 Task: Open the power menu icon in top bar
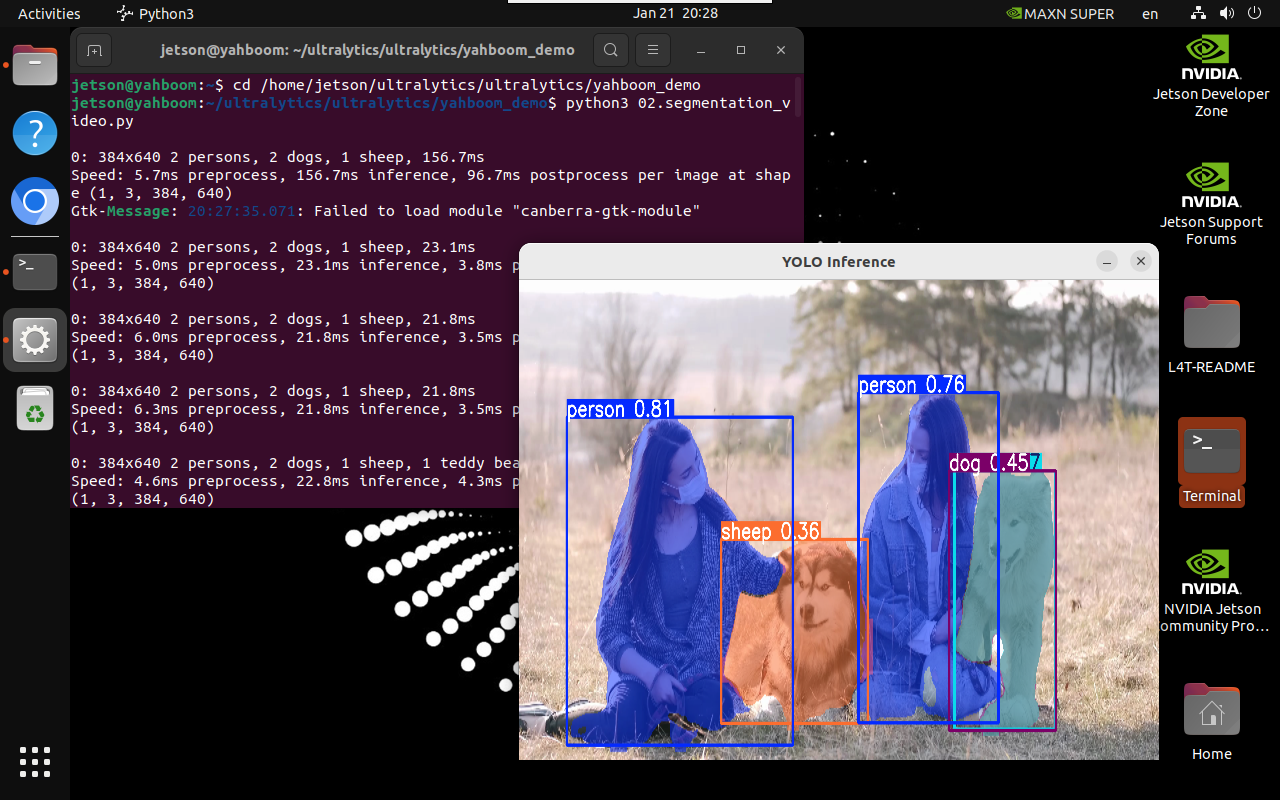pyautogui.click(x=1254, y=13)
